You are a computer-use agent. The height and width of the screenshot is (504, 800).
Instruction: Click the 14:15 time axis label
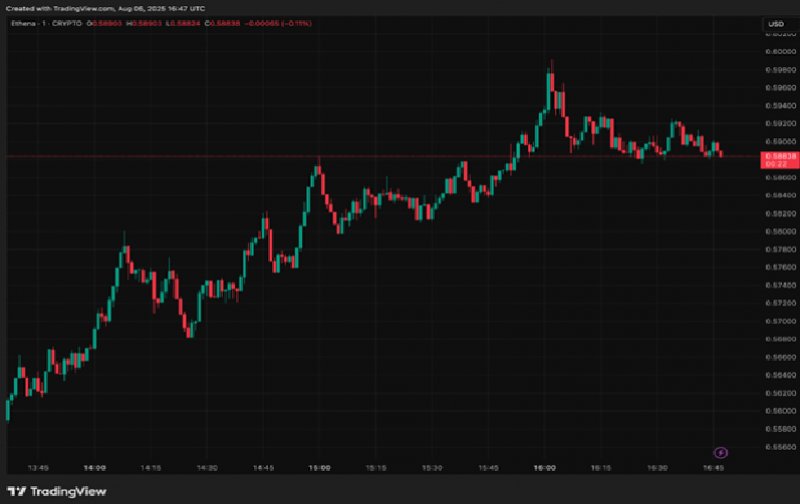(x=151, y=468)
